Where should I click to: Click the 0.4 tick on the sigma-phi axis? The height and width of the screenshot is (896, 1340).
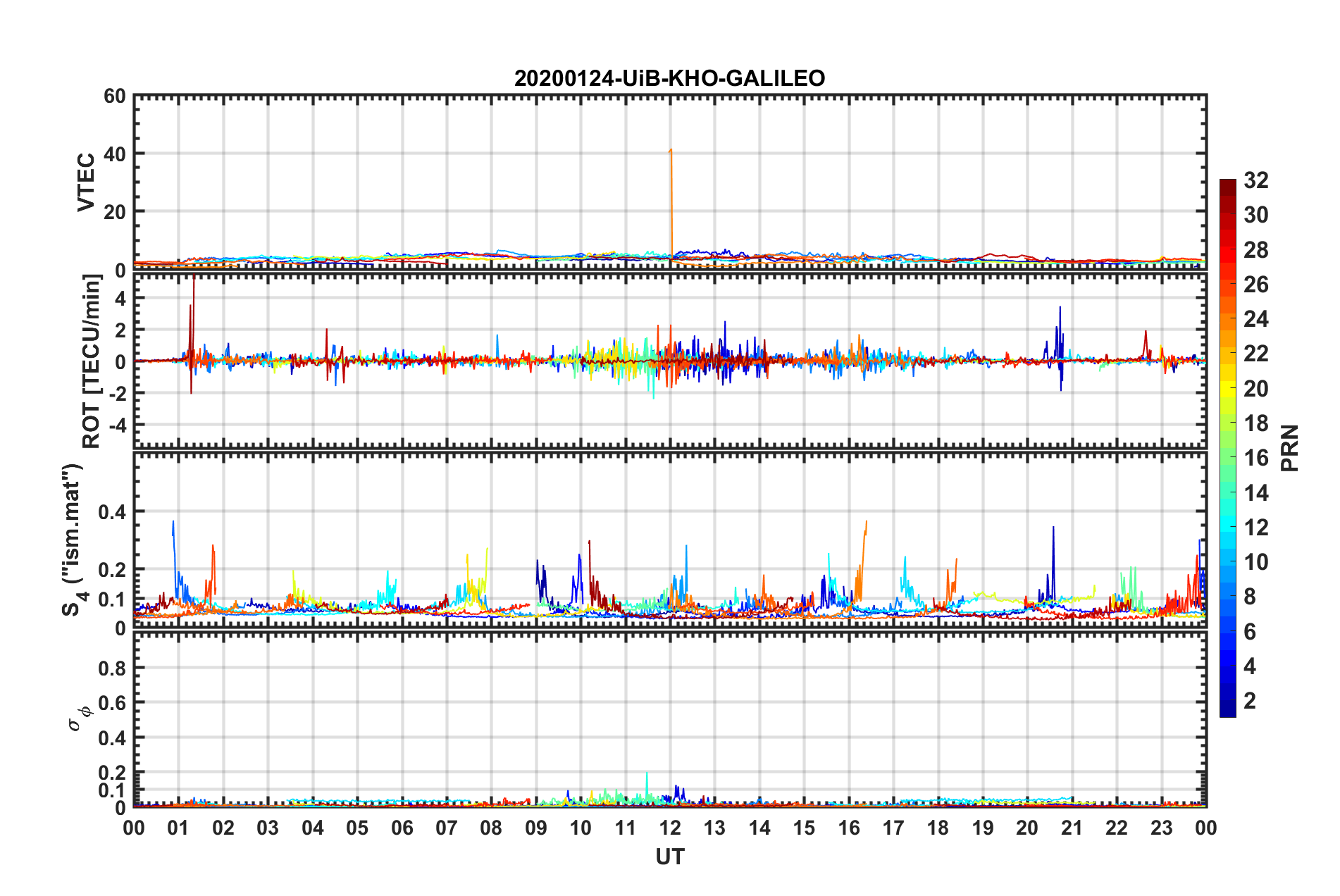112,738
